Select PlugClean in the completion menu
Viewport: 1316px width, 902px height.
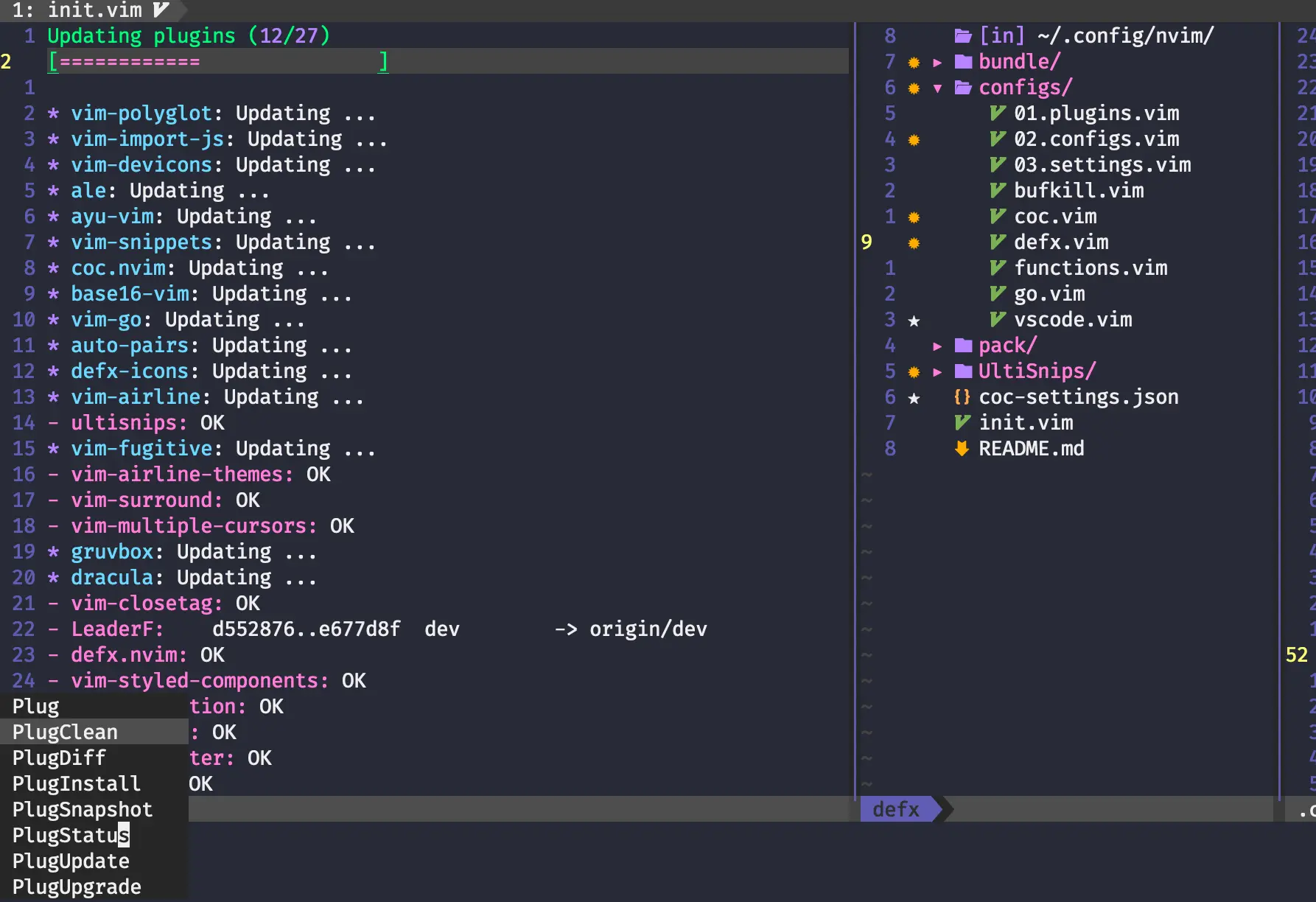(x=94, y=732)
